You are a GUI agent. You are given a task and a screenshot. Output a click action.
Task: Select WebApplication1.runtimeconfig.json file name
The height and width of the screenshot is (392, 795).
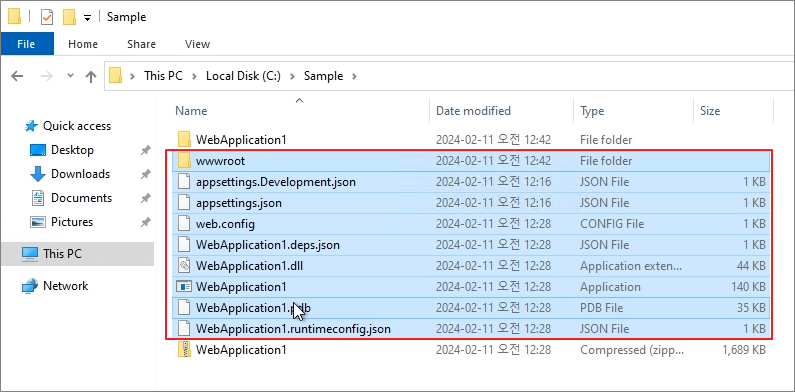tap(293, 329)
